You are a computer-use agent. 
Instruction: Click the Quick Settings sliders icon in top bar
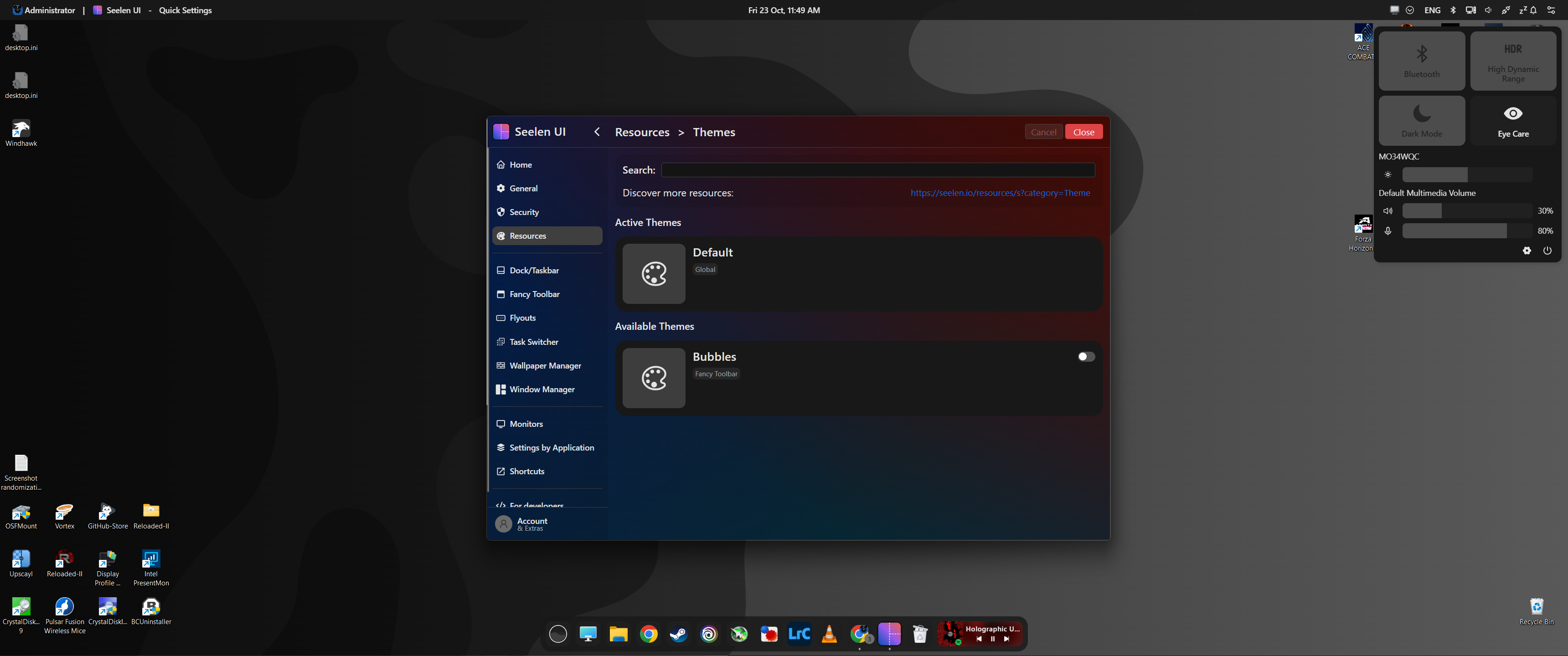[1551, 10]
